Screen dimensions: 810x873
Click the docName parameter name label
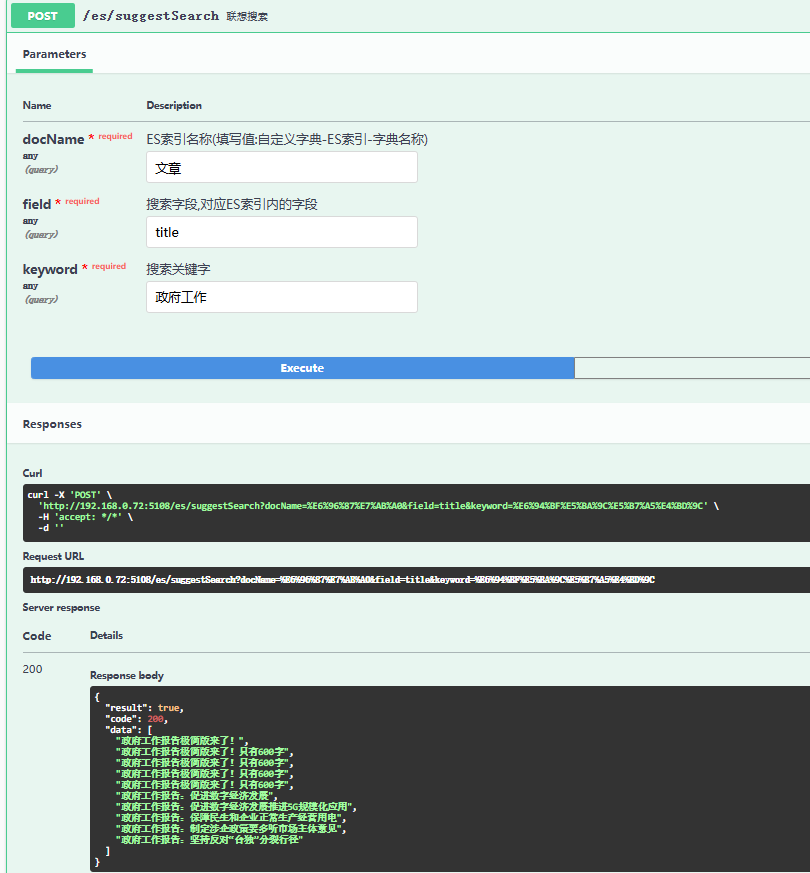pos(53,139)
